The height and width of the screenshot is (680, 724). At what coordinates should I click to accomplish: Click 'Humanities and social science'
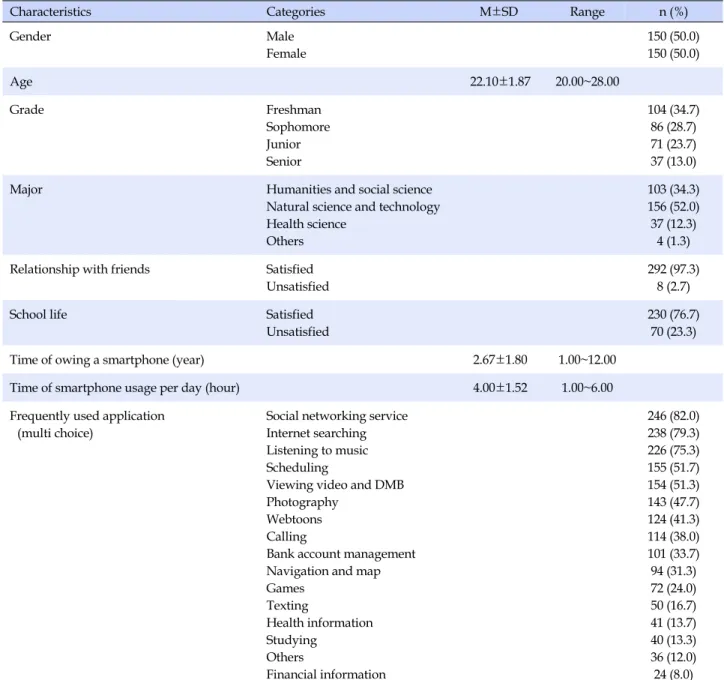(349, 190)
